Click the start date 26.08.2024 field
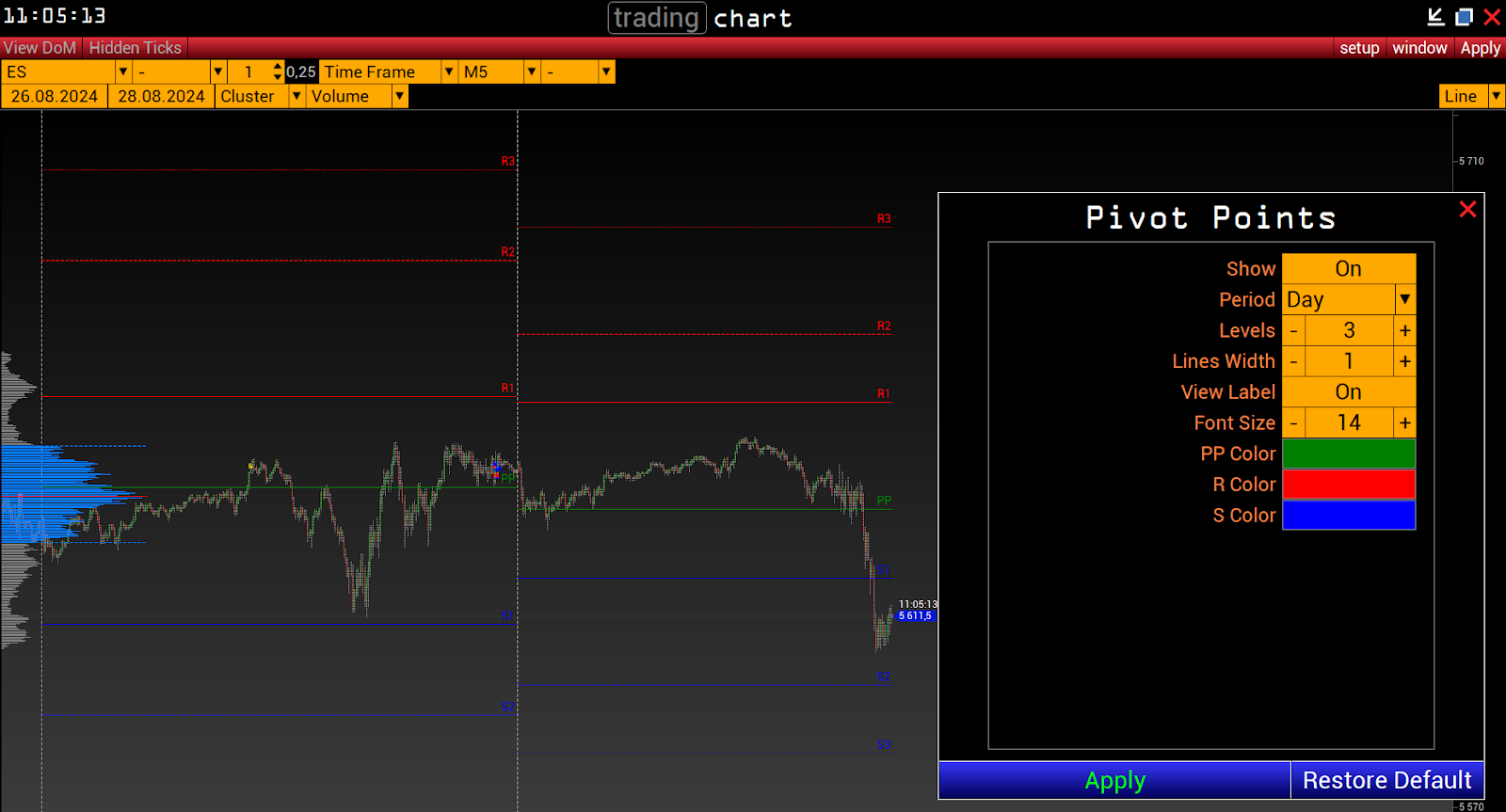This screenshot has width=1506, height=812. click(55, 96)
